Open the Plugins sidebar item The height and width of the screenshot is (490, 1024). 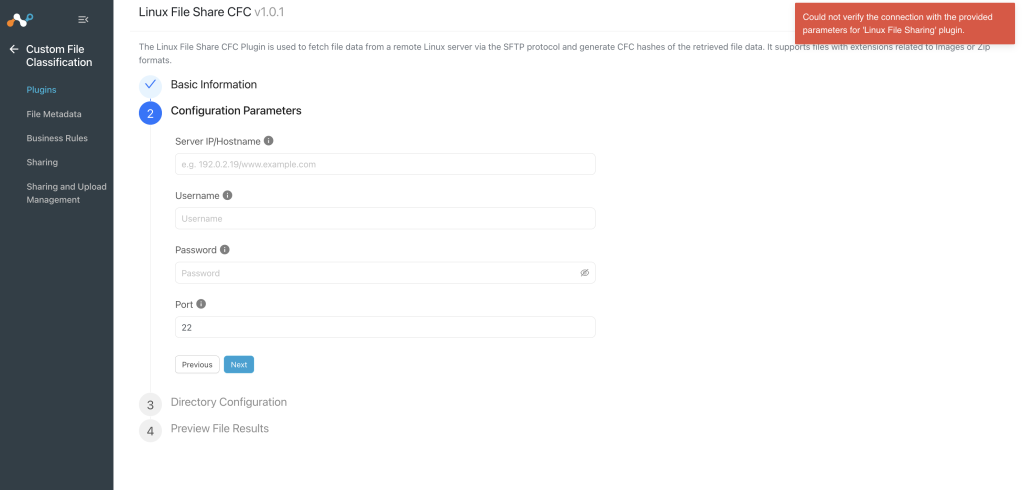pyautogui.click(x=41, y=90)
